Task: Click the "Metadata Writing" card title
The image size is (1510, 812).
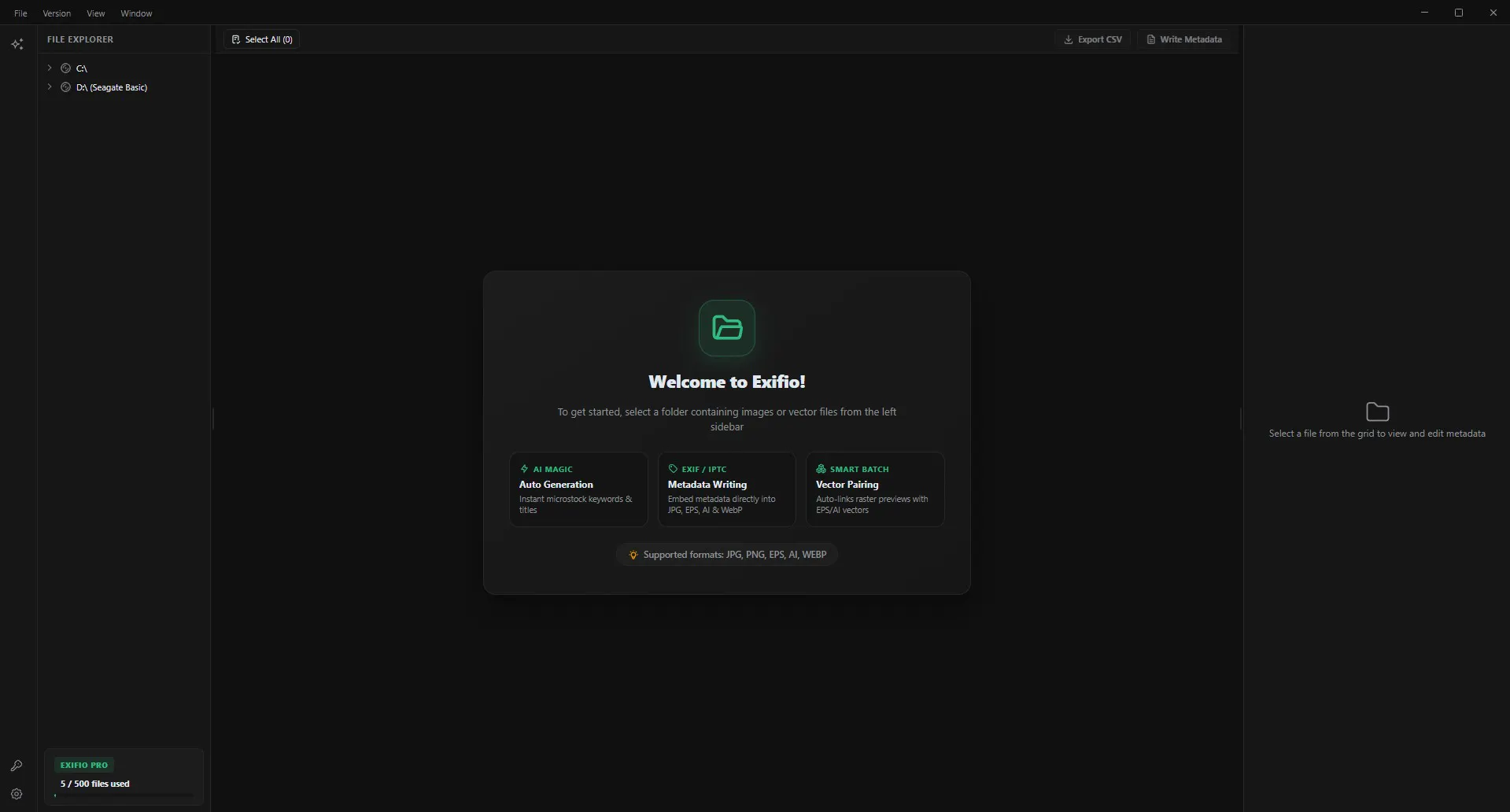Action: [707, 485]
